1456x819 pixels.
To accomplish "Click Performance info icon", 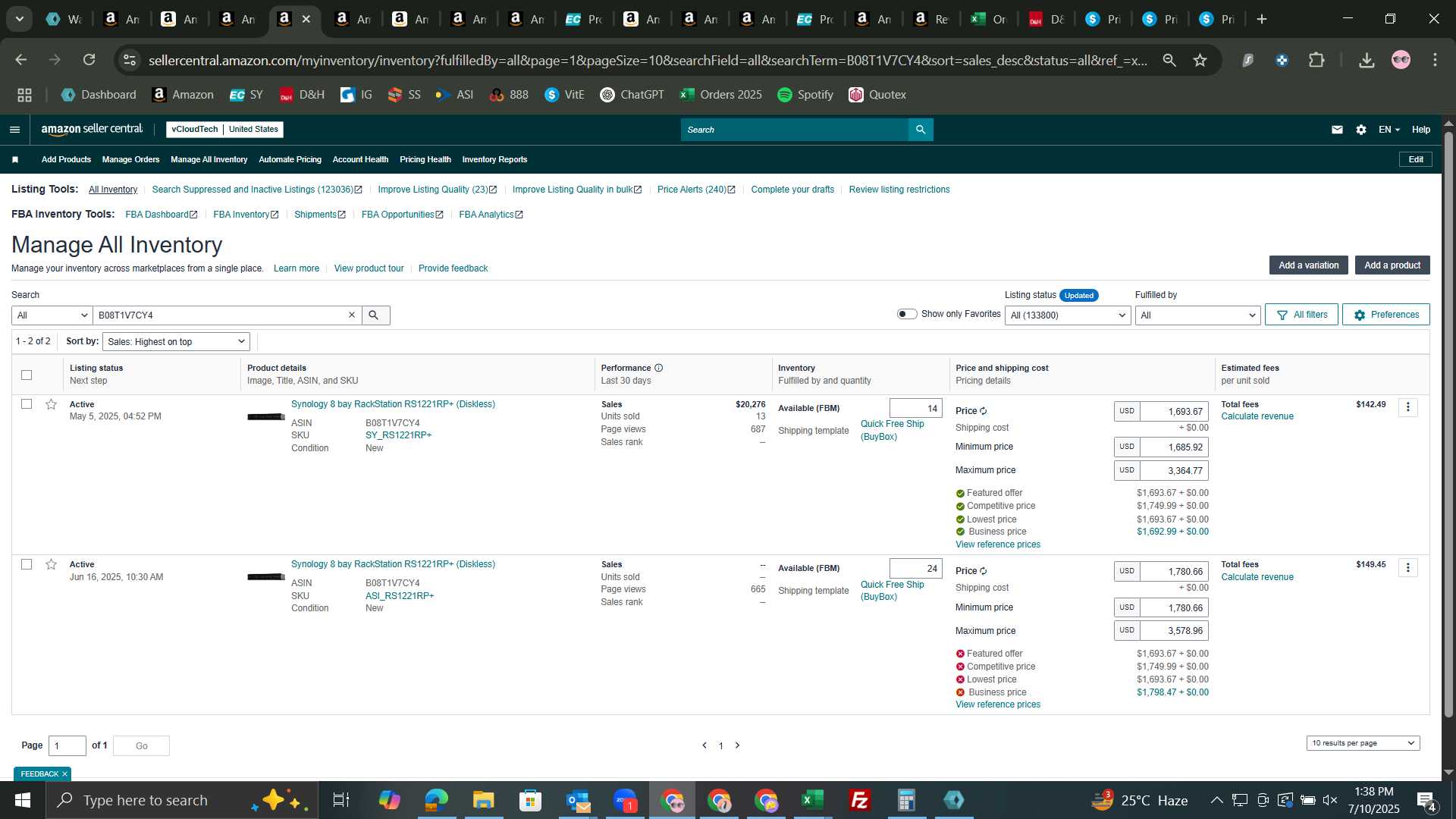I will (659, 369).
